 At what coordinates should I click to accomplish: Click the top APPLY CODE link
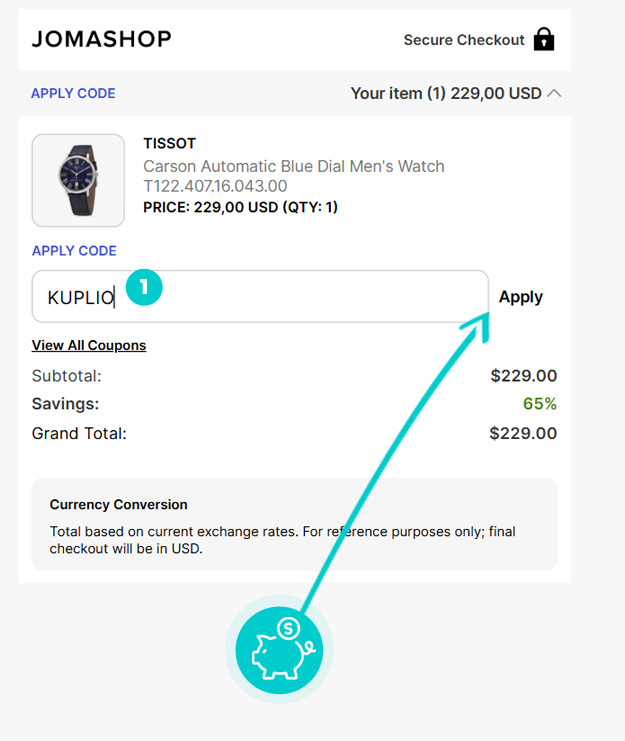click(x=73, y=93)
